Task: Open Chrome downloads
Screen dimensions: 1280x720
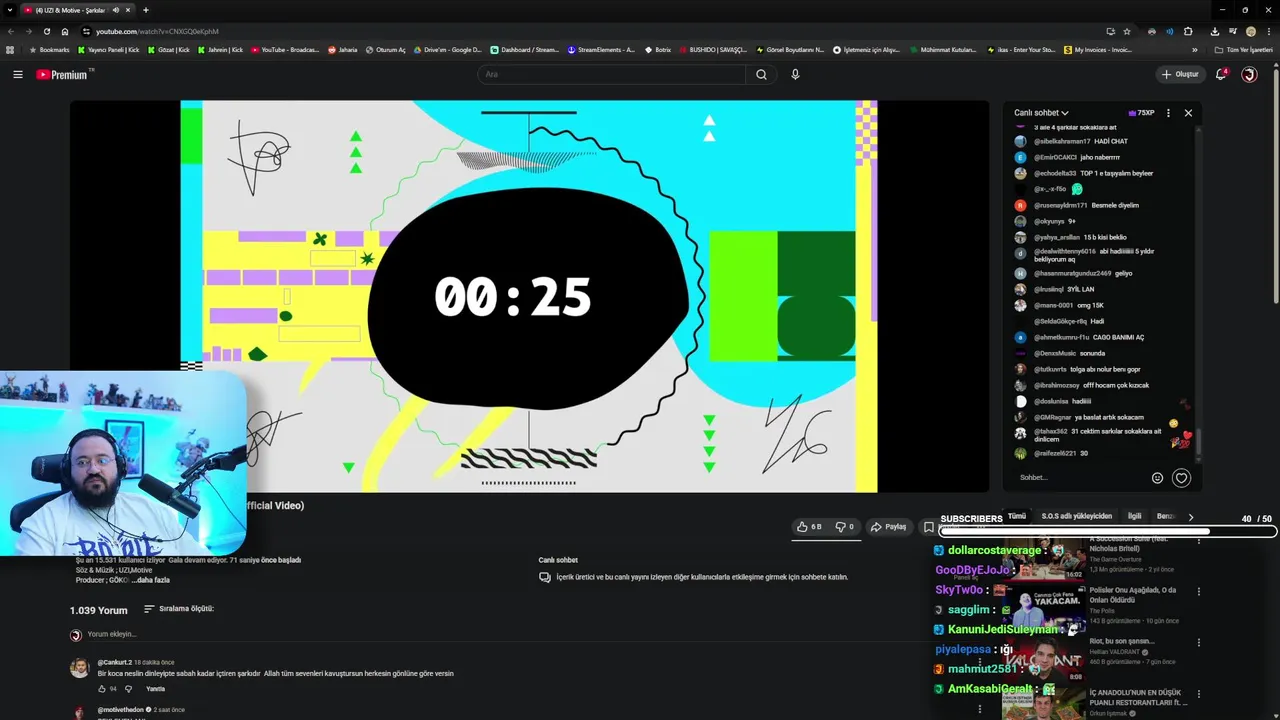Action: tap(1214, 31)
